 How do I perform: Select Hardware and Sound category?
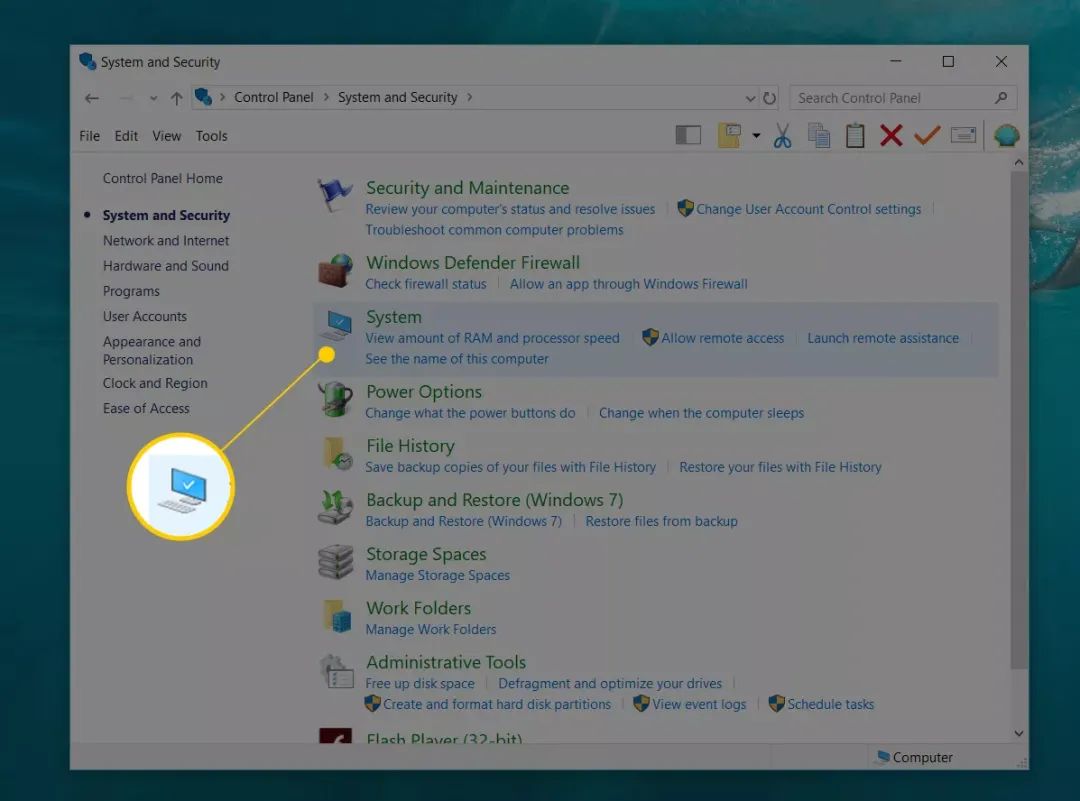click(166, 266)
